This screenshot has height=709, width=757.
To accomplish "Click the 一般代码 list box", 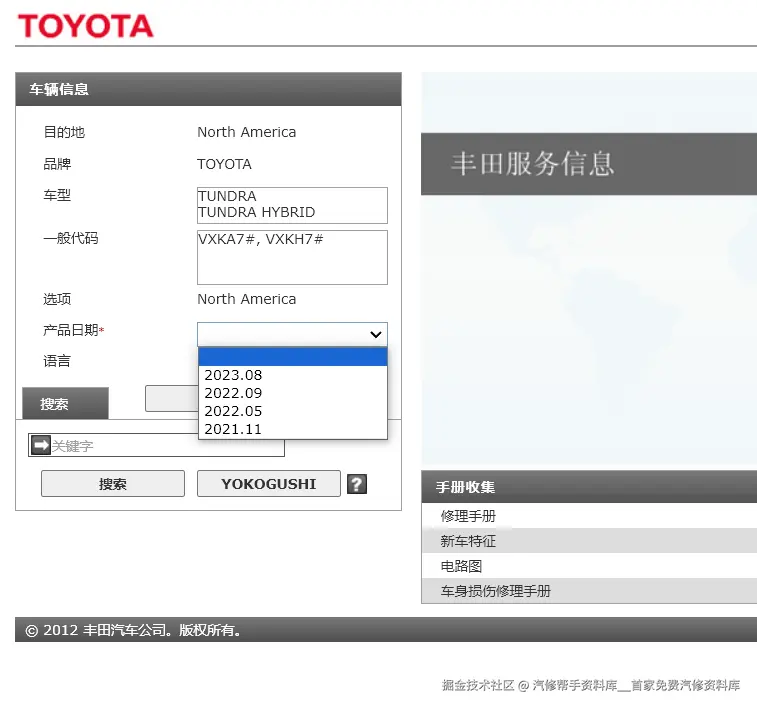I will point(292,257).
